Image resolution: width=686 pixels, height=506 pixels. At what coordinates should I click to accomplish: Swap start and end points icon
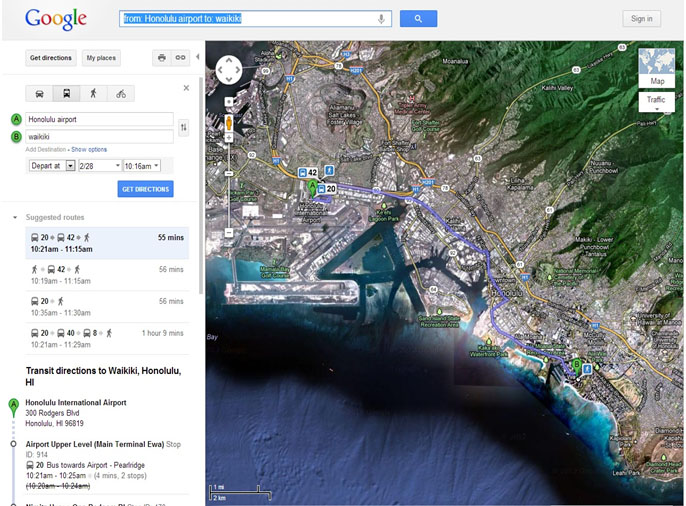click(x=184, y=127)
